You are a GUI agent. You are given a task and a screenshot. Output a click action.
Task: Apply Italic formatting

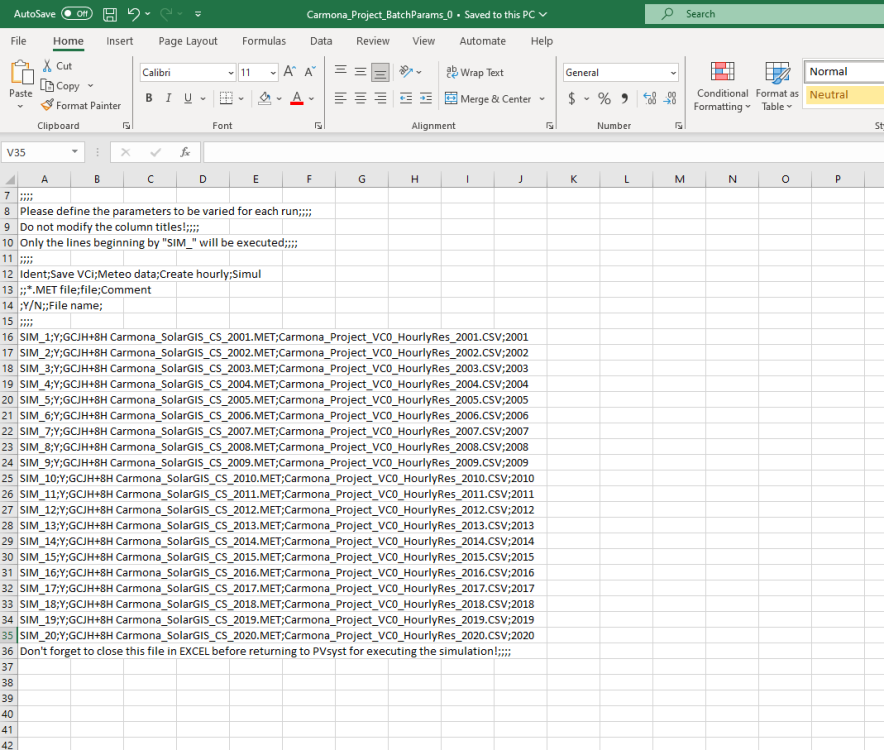pyautogui.click(x=169, y=98)
